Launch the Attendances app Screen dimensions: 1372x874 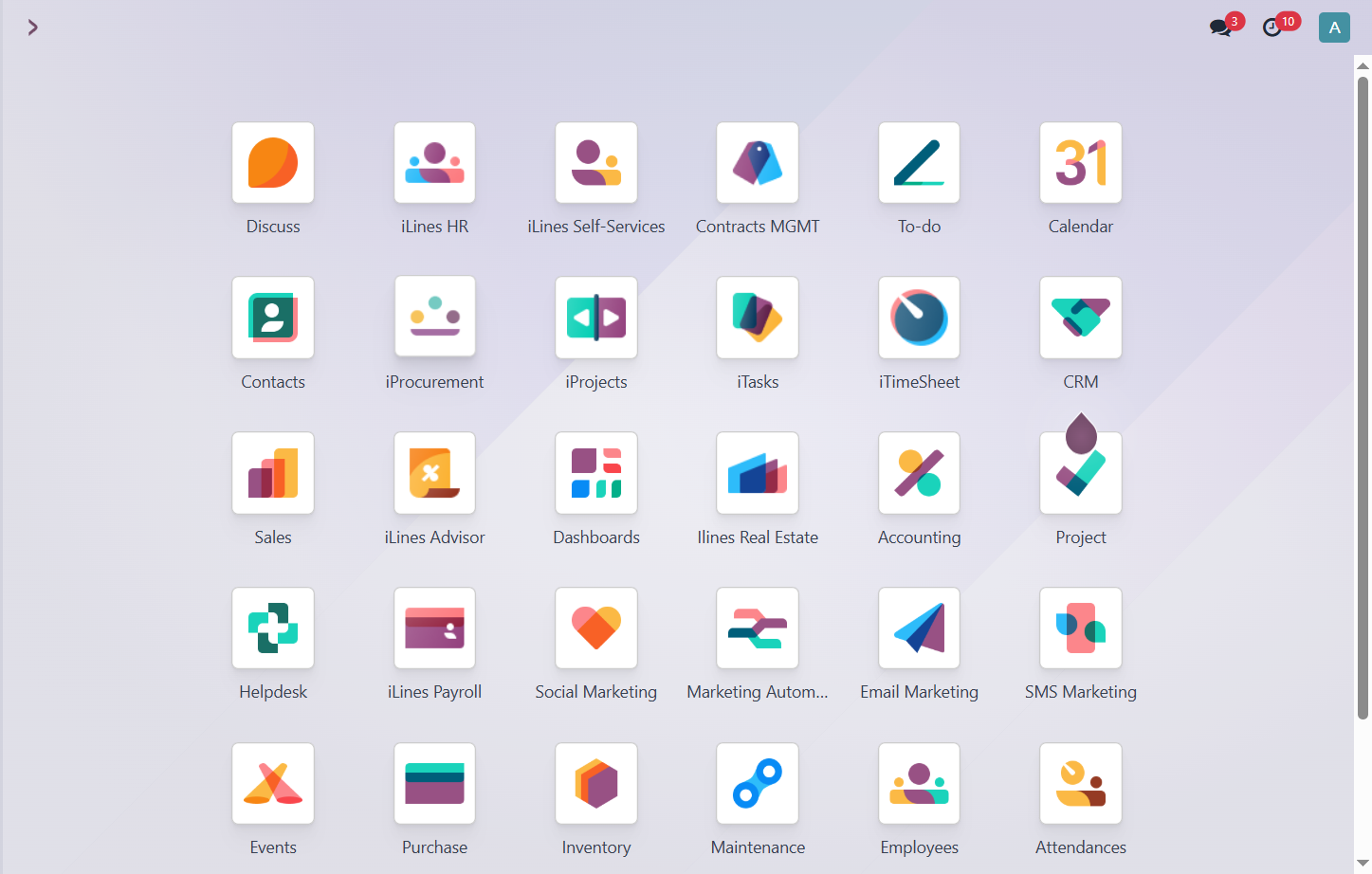1081,784
